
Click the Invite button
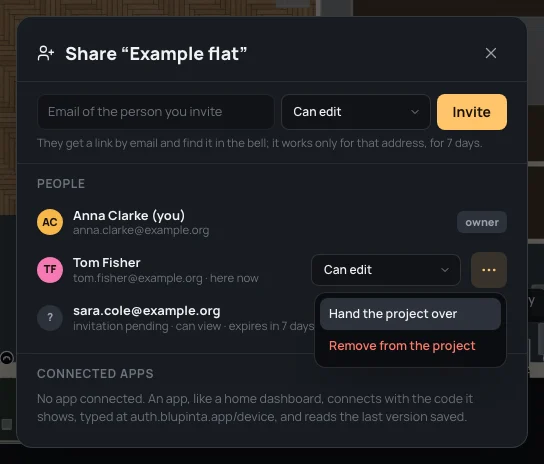[x=472, y=112]
